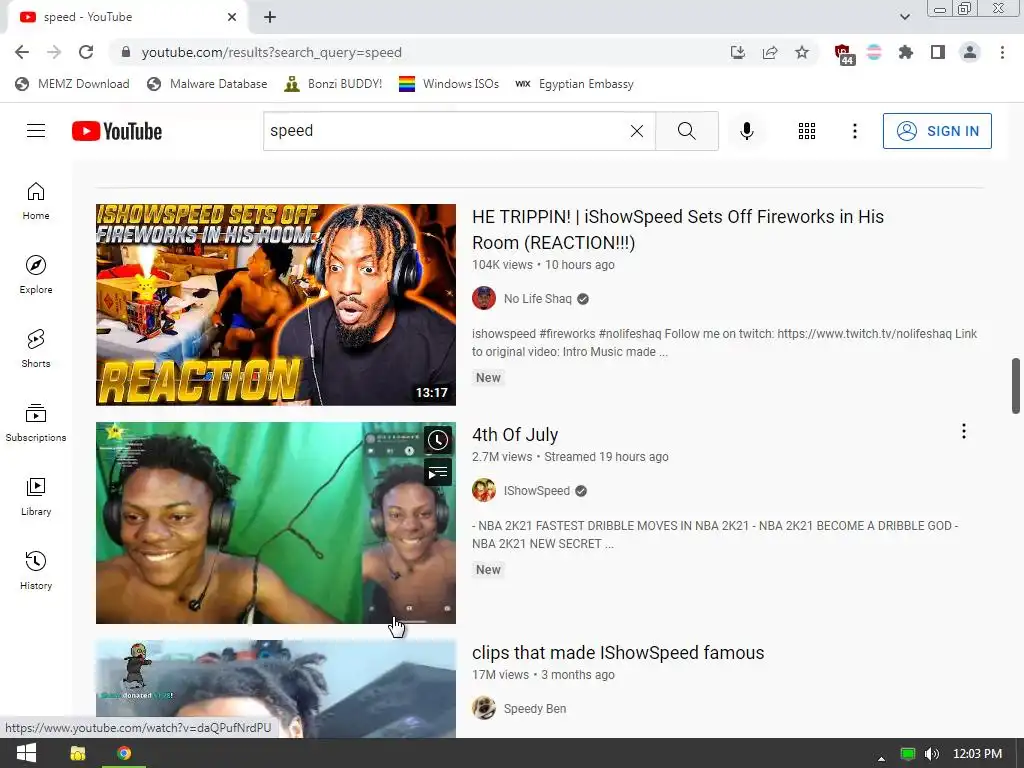Add 4th Of July to Watch Later
The height and width of the screenshot is (768, 1024).
pos(438,440)
